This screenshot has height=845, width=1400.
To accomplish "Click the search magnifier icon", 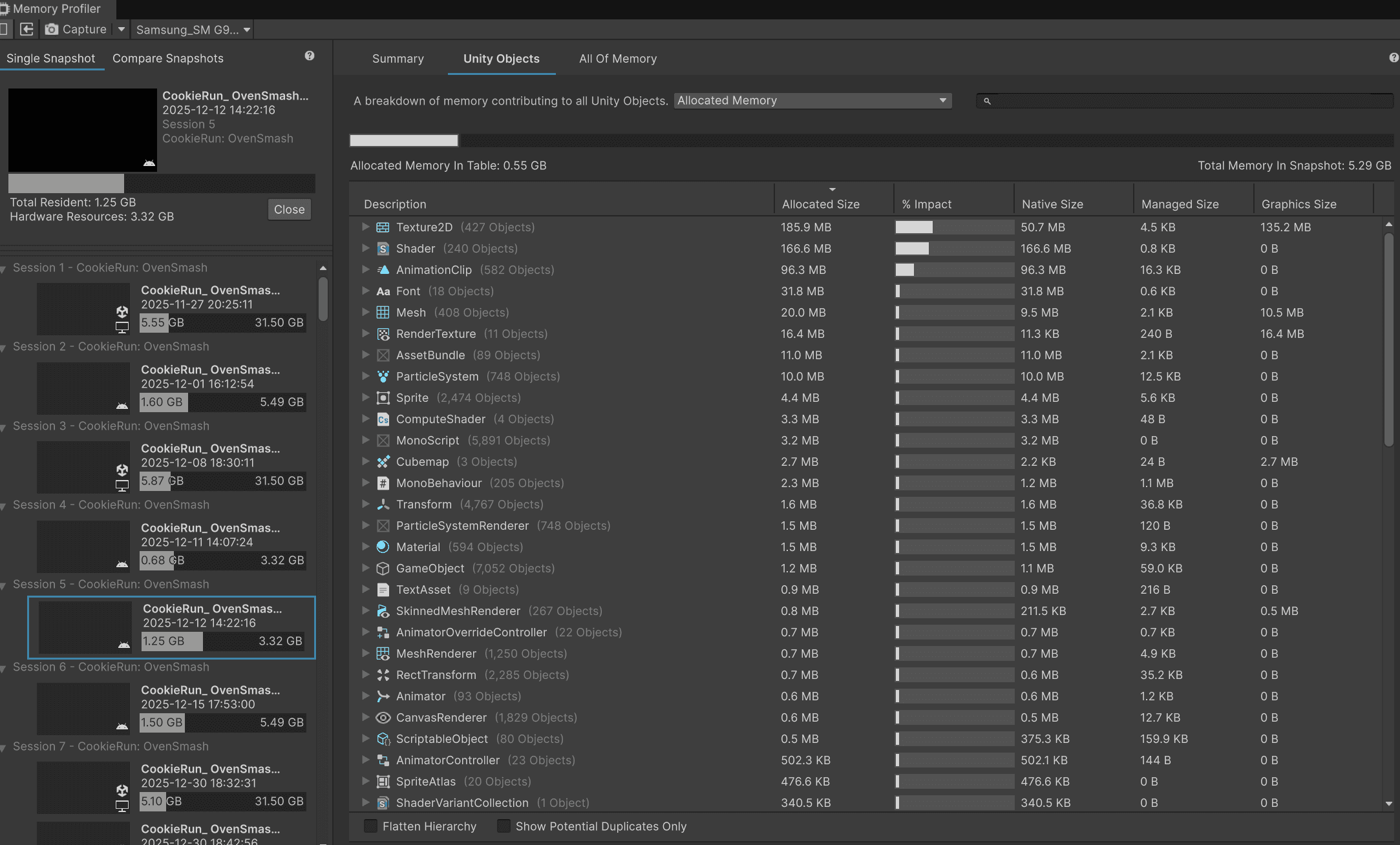I will tap(987, 101).
